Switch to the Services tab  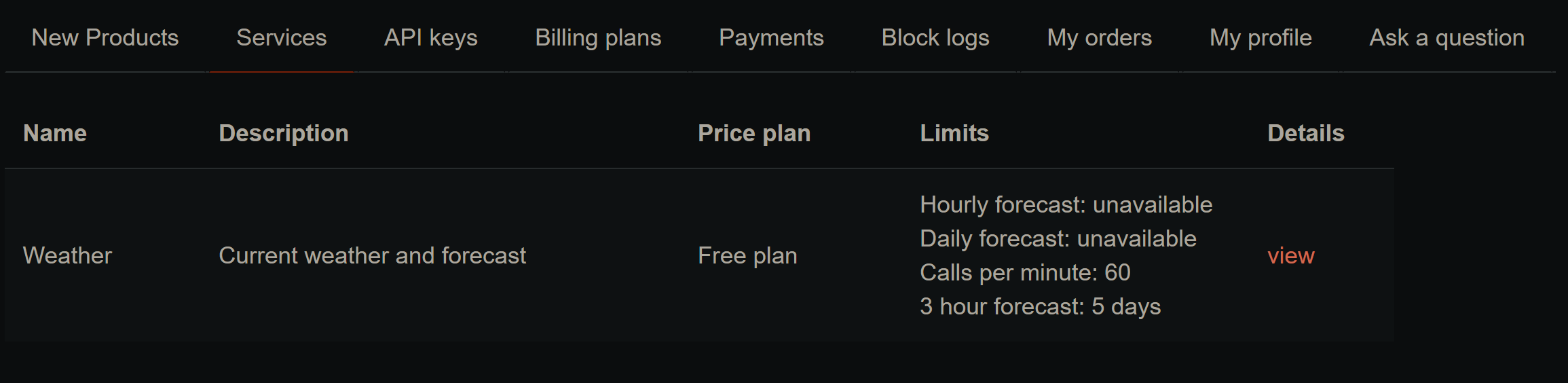[x=281, y=38]
